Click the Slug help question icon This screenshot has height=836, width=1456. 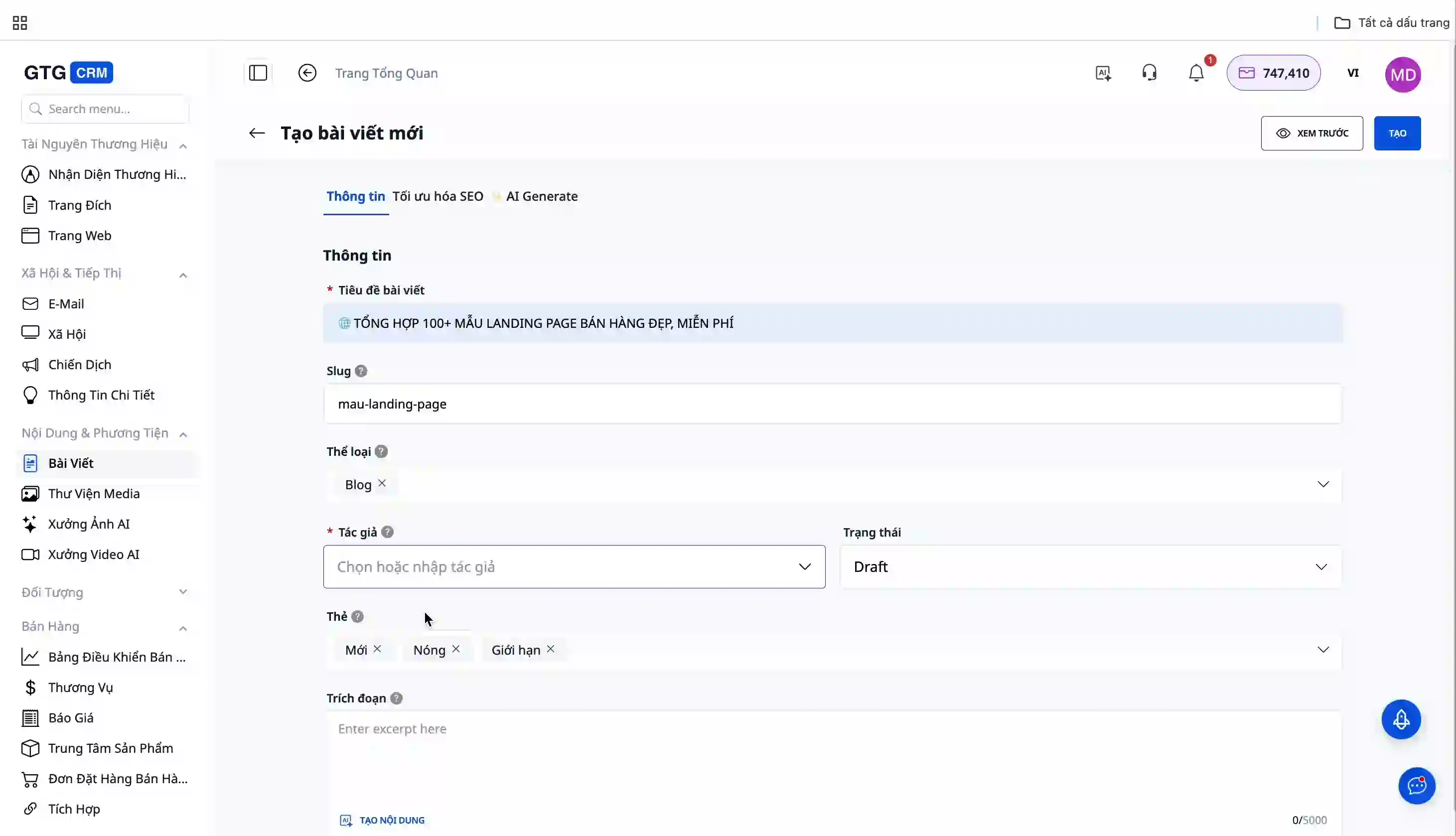tap(361, 371)
